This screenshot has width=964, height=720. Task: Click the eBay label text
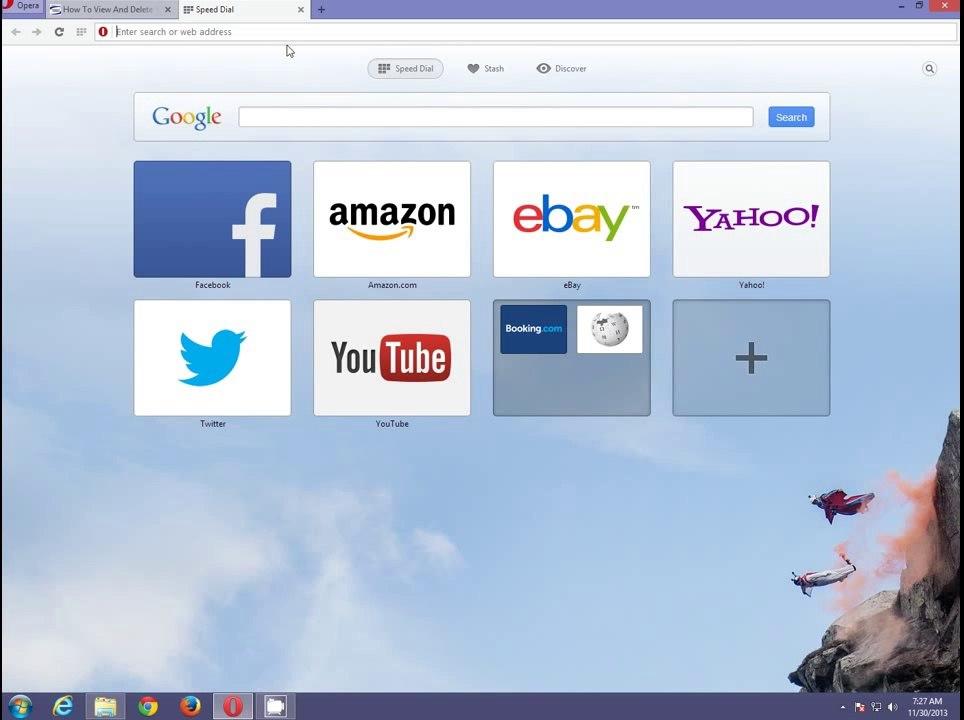click(572, 285)
